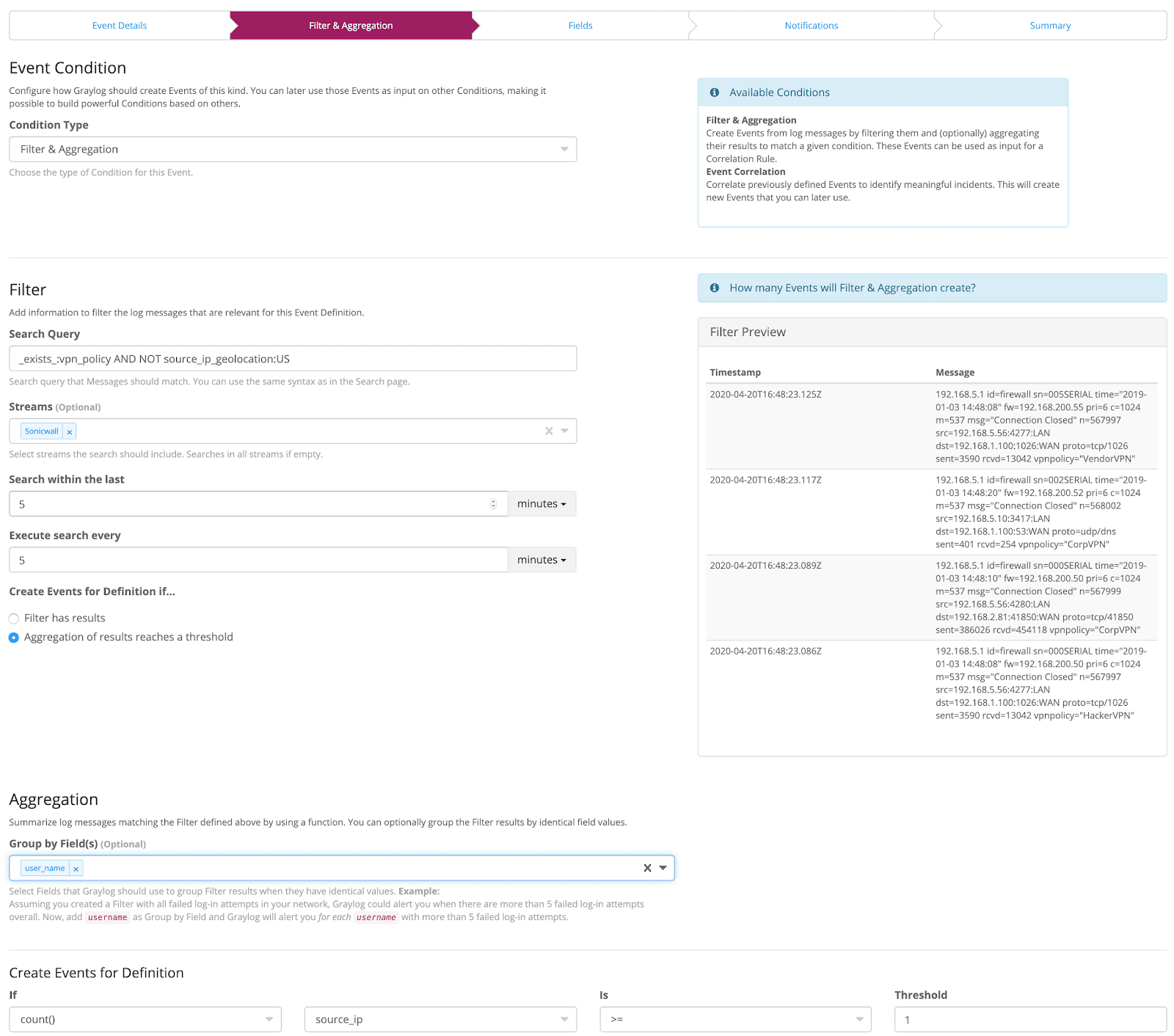Click the Available Conditions info icon
Screen dimensions: 1174x1036
714,92
